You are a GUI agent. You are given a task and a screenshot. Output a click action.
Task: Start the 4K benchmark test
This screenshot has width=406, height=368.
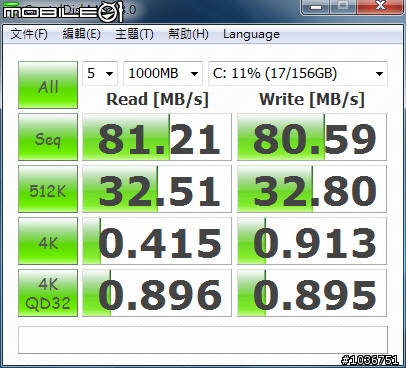[48, 241]
